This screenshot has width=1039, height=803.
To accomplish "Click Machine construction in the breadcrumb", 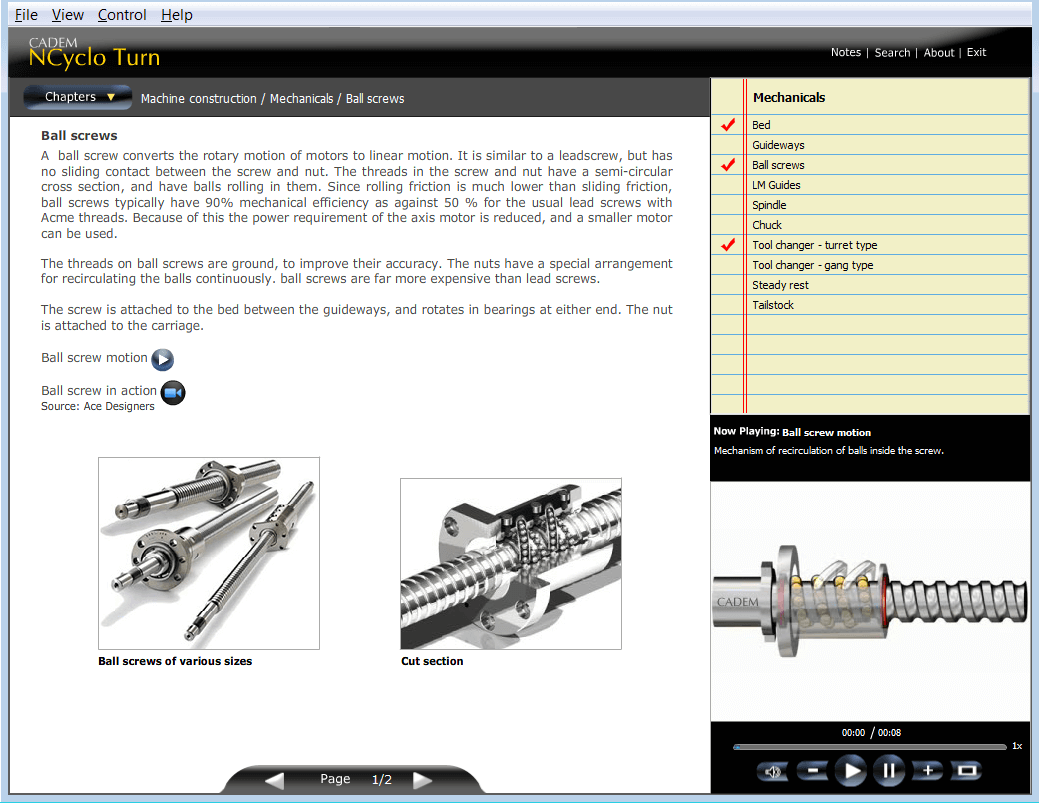I will tap(198, 99).
